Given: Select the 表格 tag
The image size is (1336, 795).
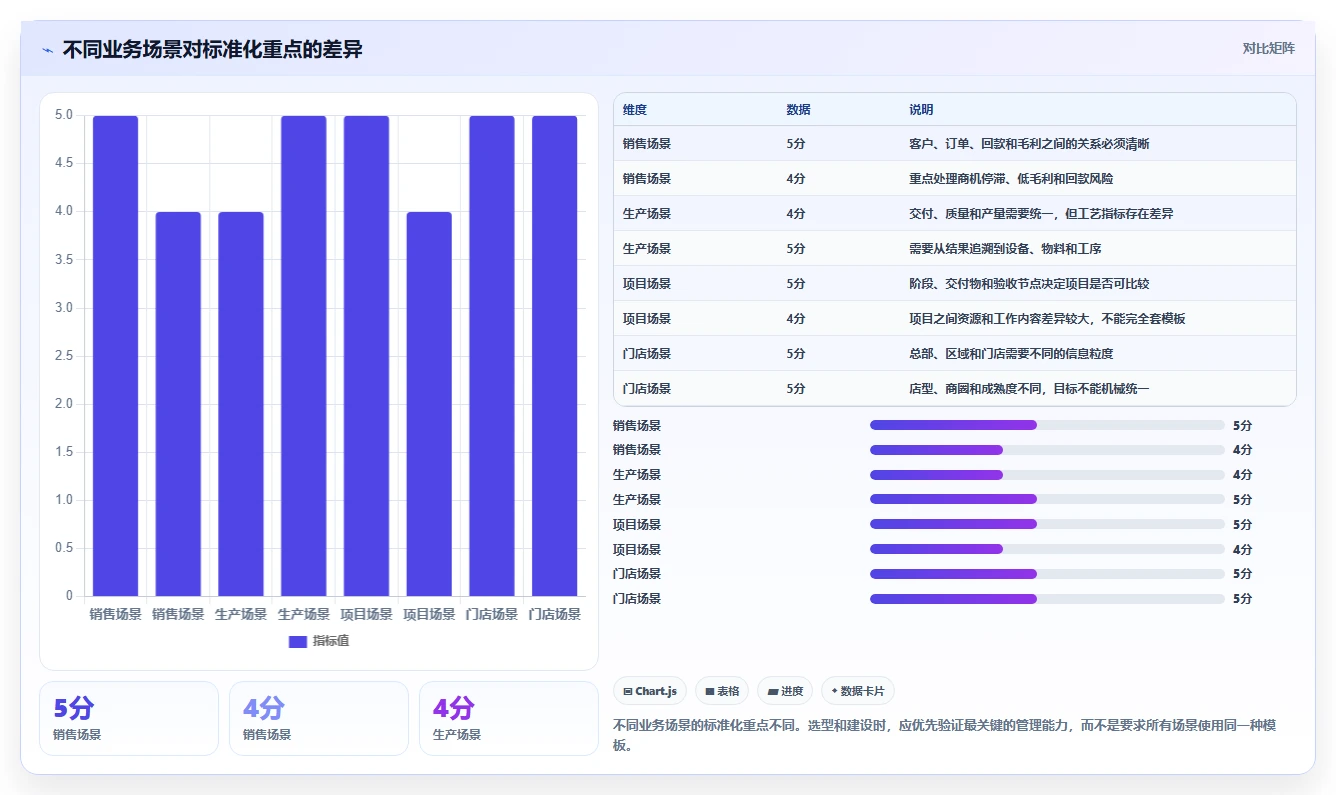Looking at the screenshot, I should [x=722, y=691].
